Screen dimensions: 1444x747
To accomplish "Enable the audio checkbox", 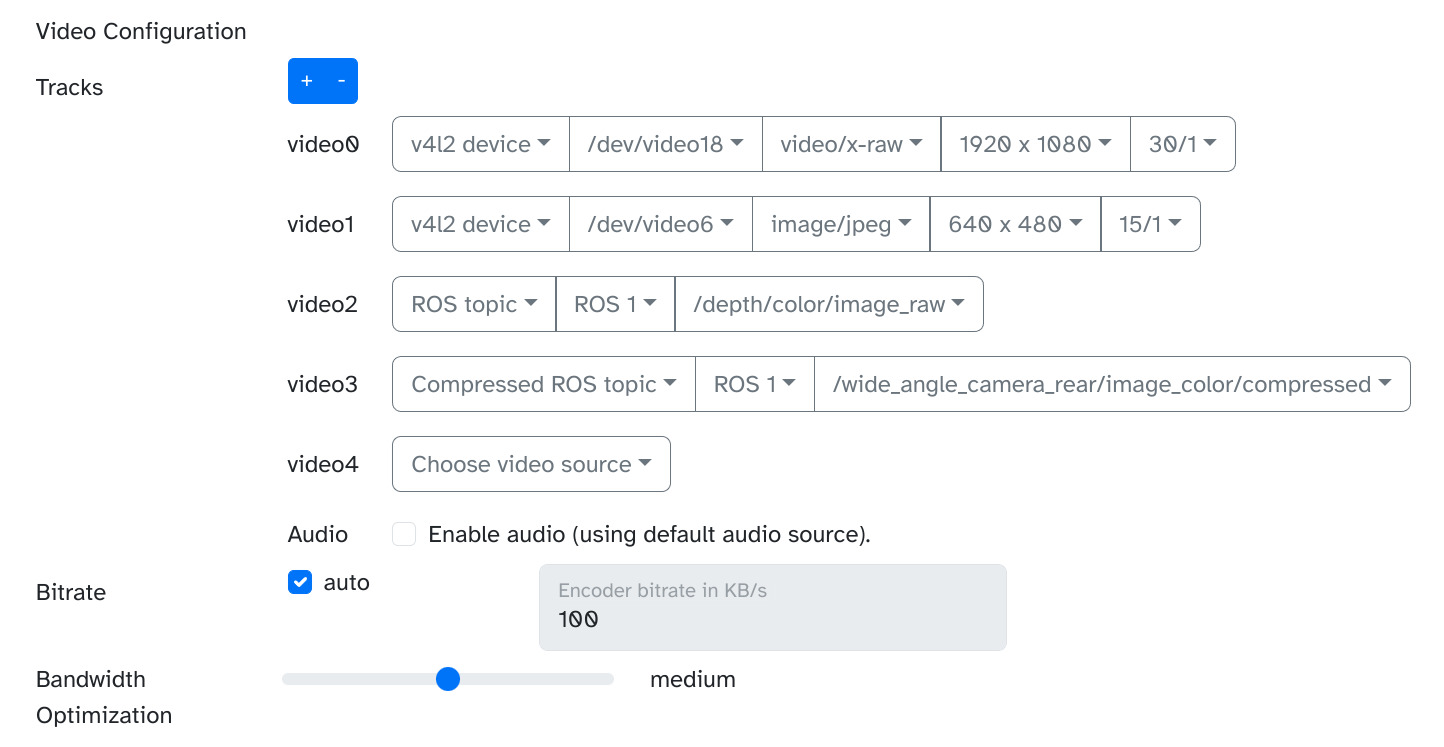I will pyautogui.click(x=404, y=534).
